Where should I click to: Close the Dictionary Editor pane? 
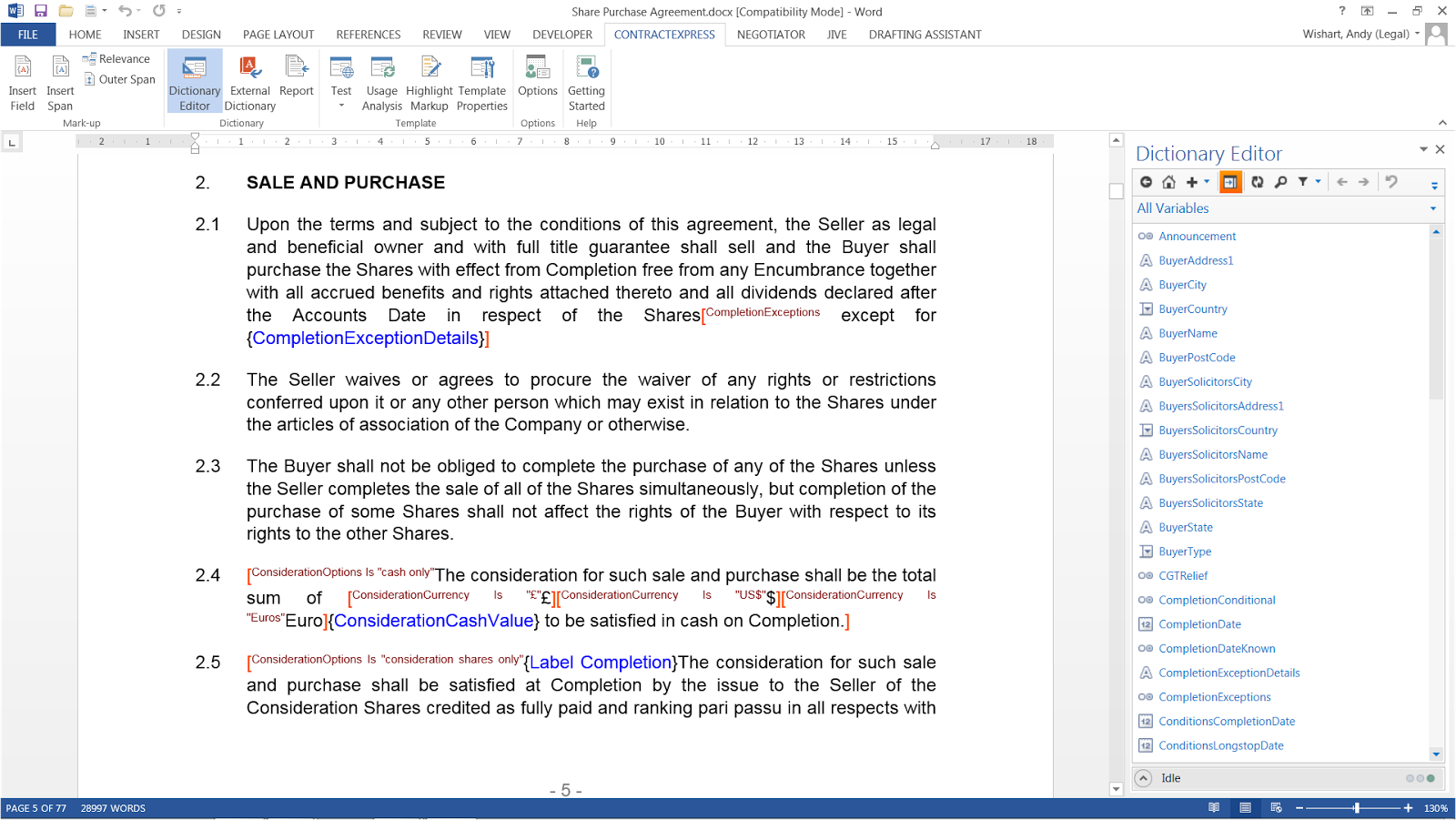tap(1440, 149)
